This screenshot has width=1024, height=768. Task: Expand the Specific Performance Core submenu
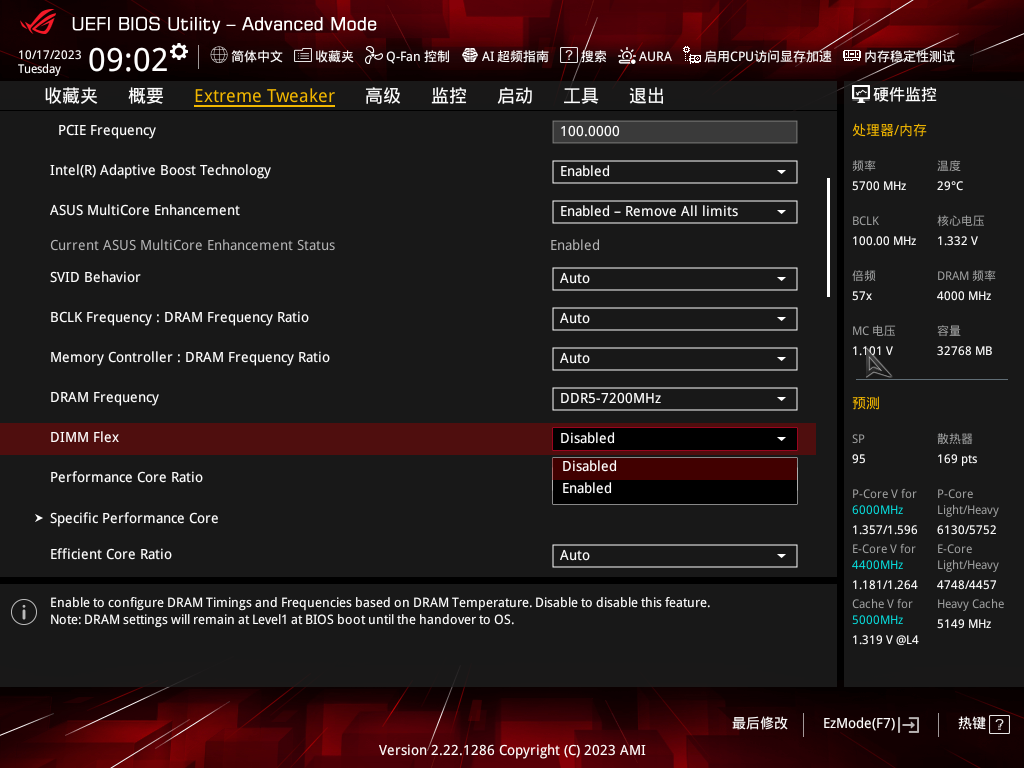pyautogui.click(x=134, y=518)
